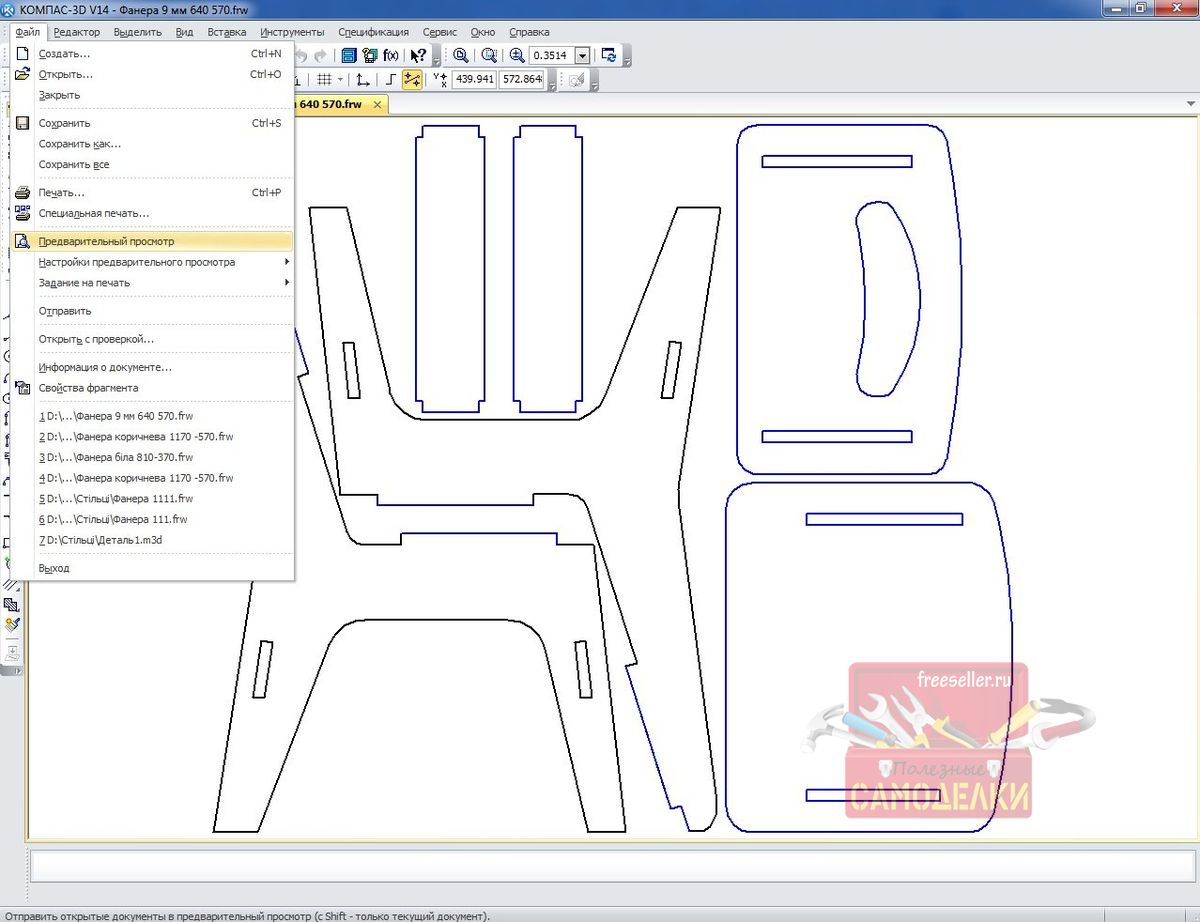This screenshot has height=922, width=1200.
Task: Click the local coordinate system icon
Action: click(x=362, y=80)
